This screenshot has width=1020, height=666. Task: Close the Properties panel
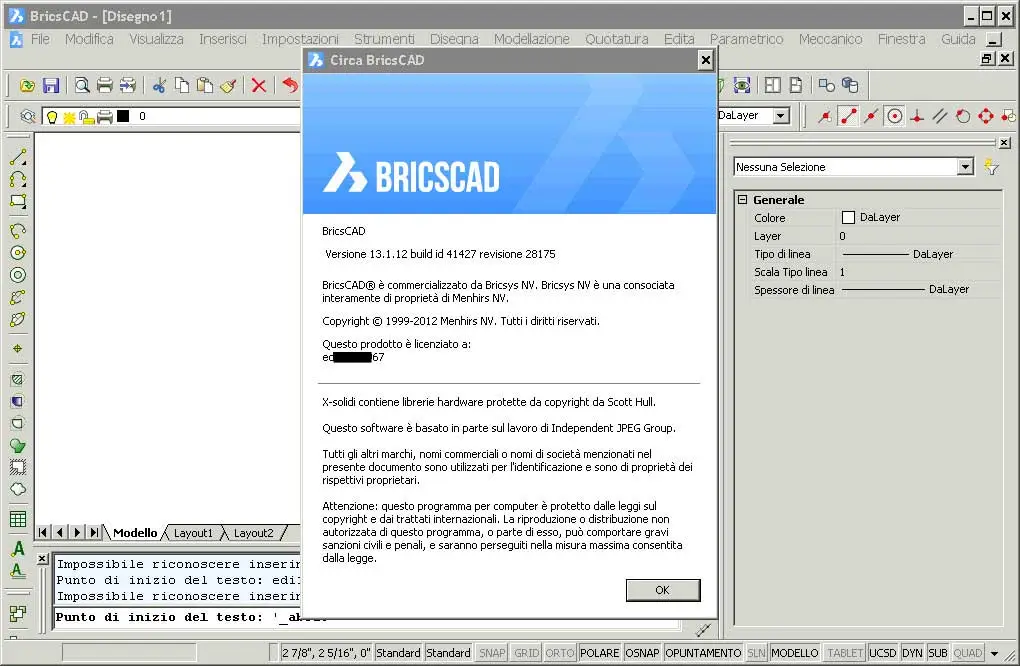[1004, 142]
